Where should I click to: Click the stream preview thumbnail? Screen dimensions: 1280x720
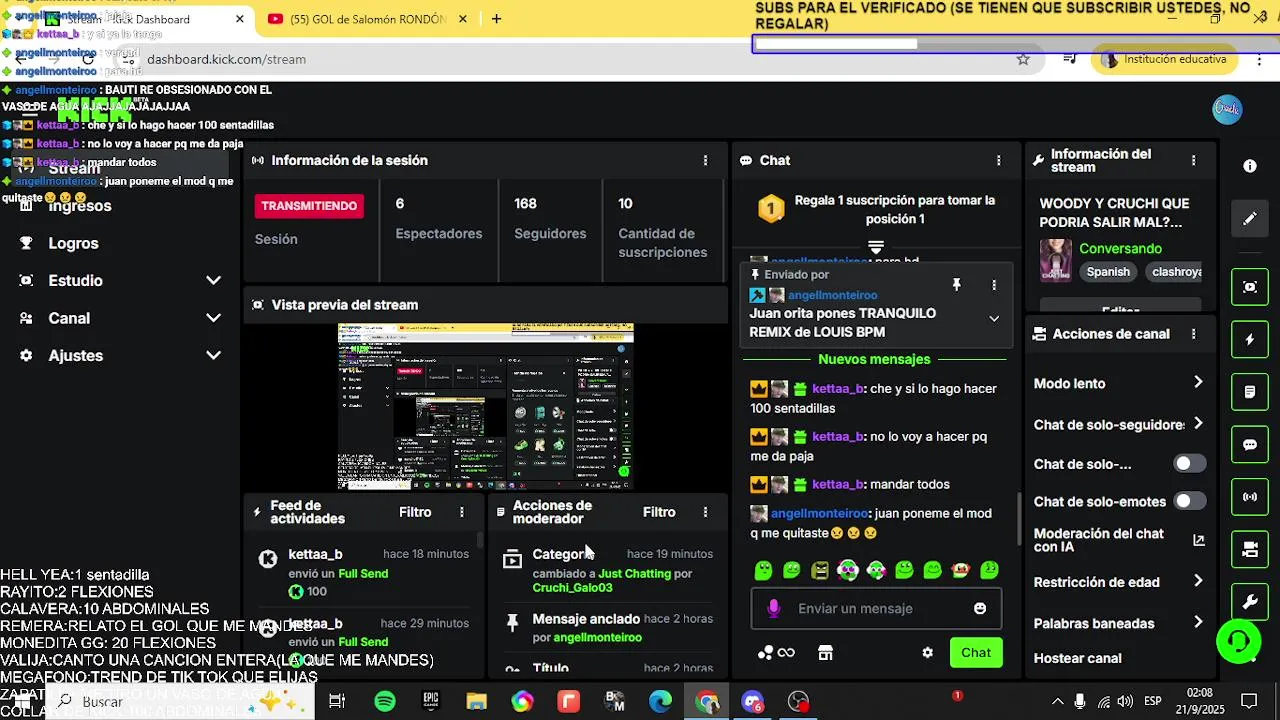[485, 406]
